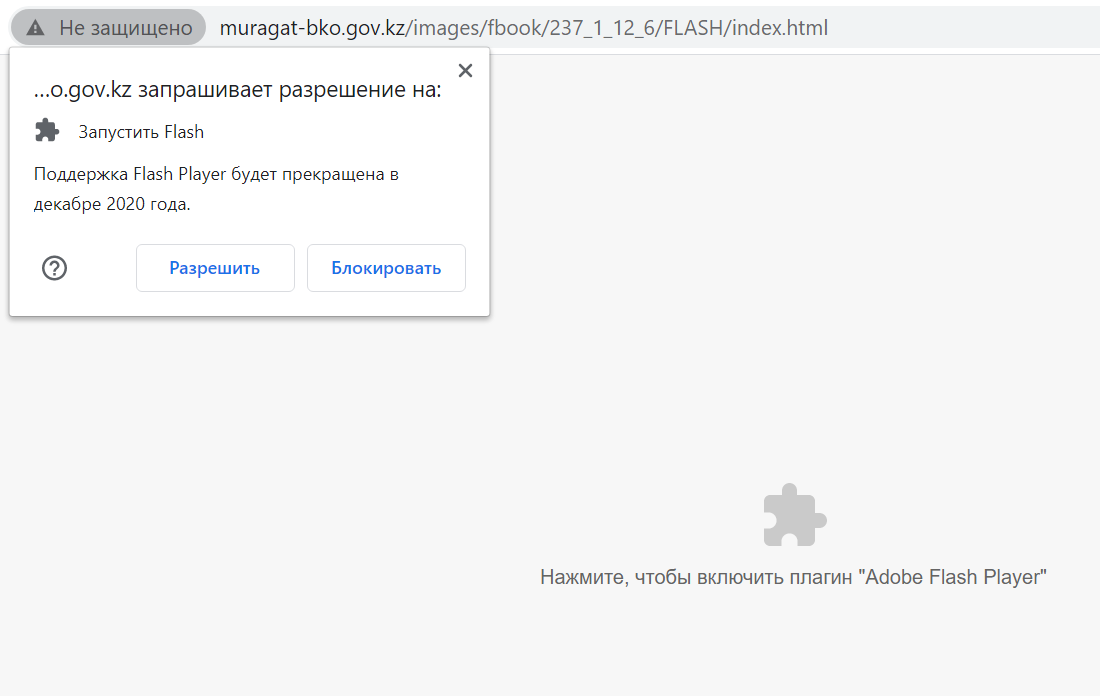
Task: Open help via the question mark icon
Action: click(x=54, y=268)
